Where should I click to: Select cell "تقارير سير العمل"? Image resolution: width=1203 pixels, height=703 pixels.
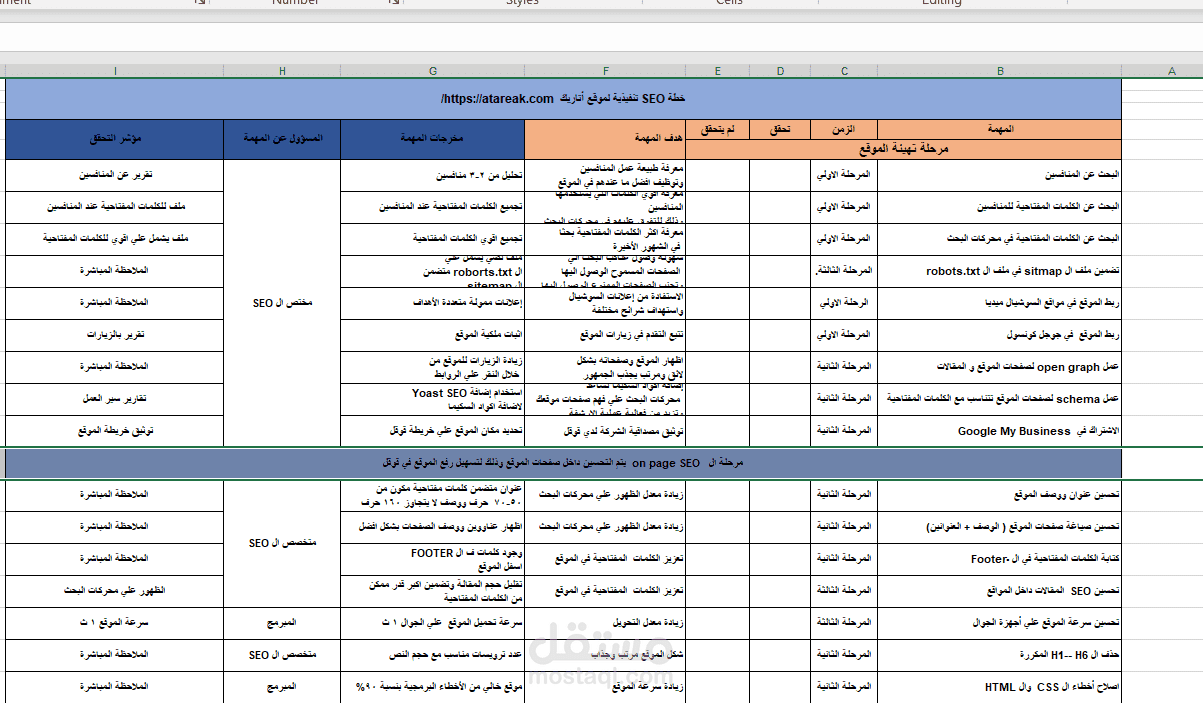click(x=115, y=398)
